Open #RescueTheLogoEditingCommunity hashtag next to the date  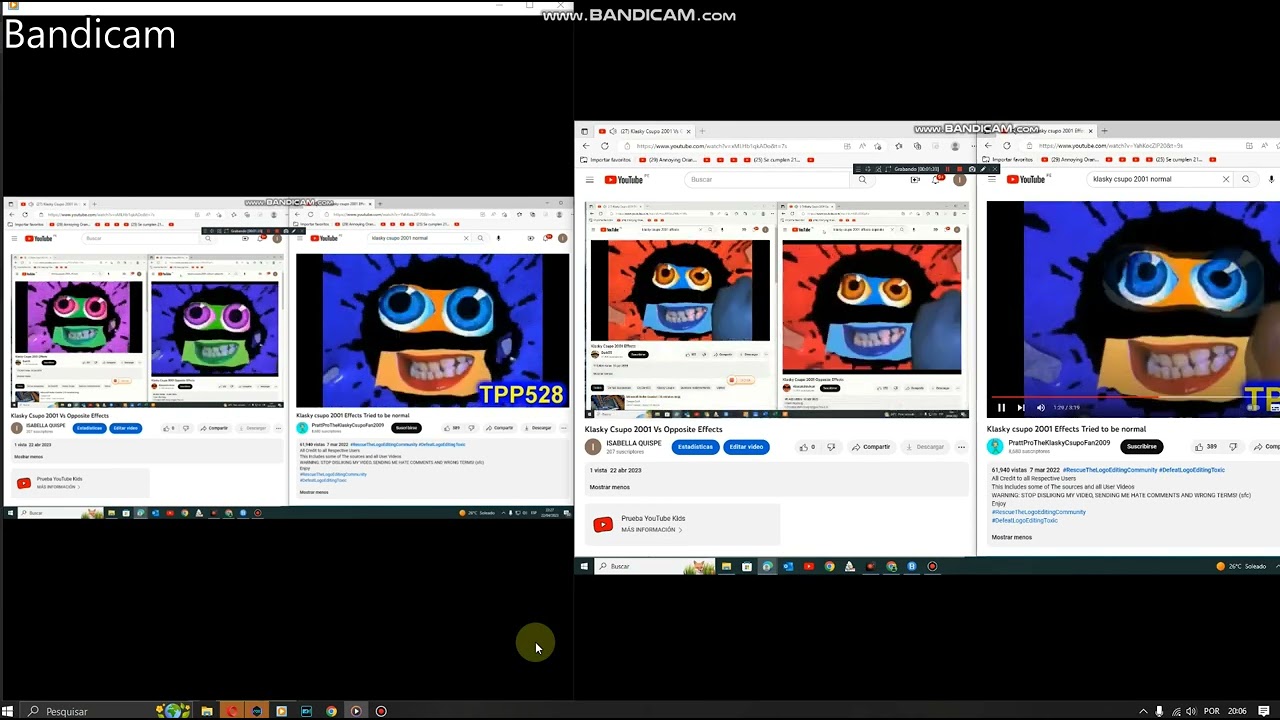(x=1109, y=470)
